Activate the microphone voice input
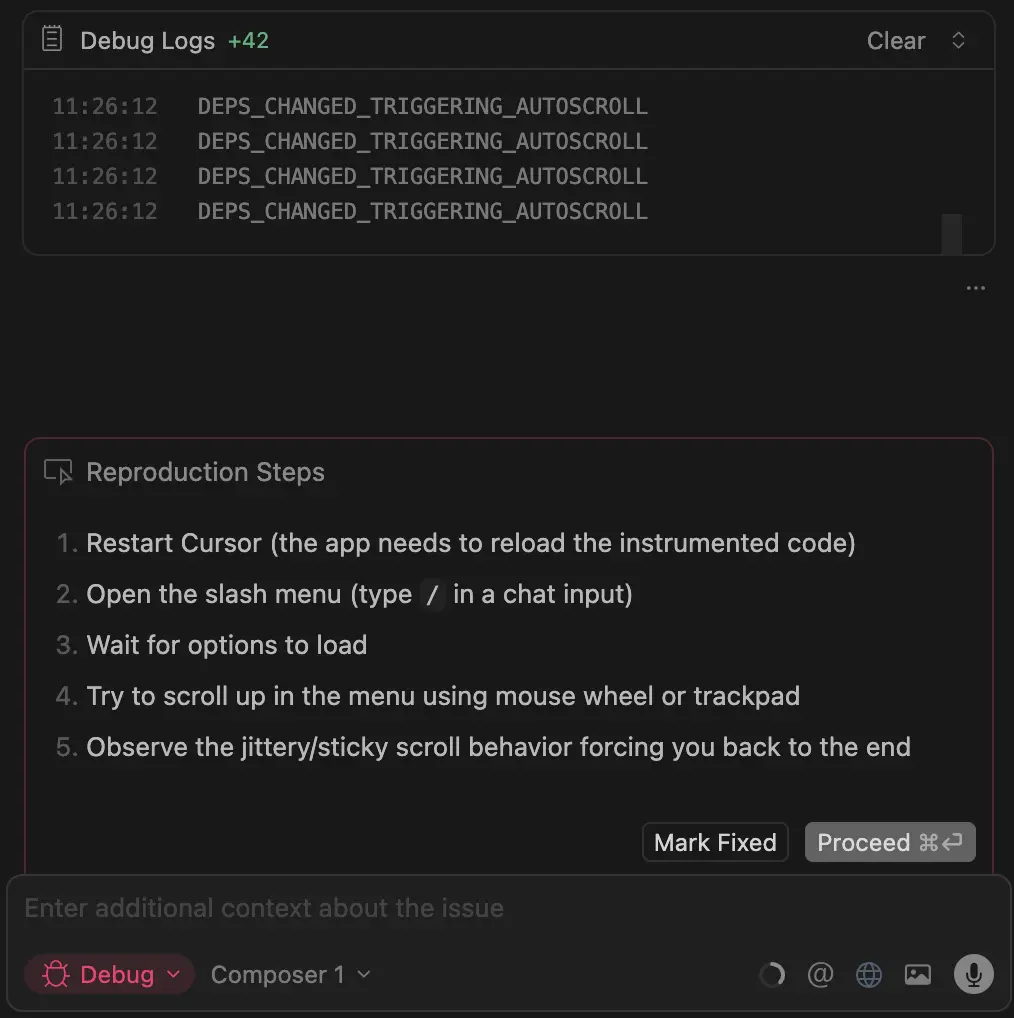The image size is (1014, 1018). (972, 974)
